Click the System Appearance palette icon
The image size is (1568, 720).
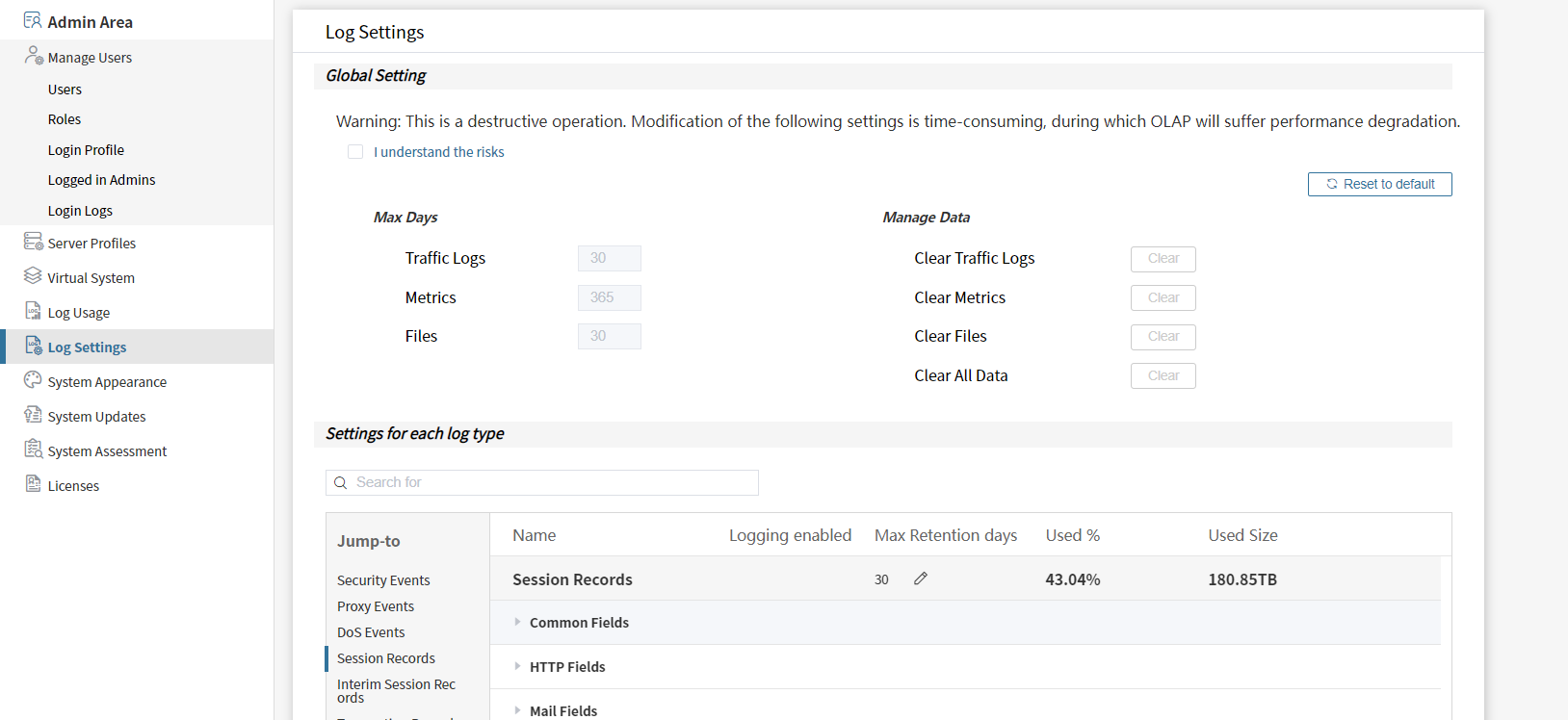34,380
